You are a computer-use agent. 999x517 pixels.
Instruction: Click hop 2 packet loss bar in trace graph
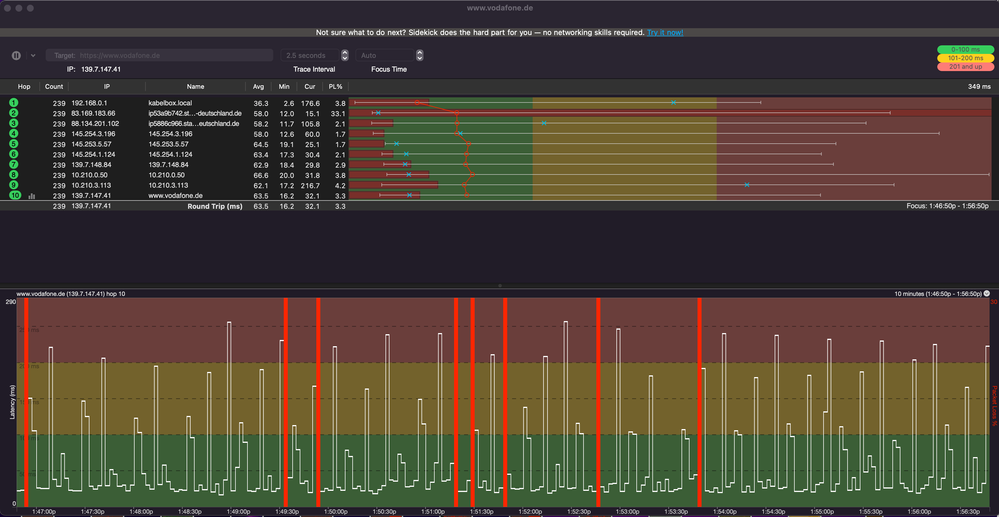[x=670, y=113]
